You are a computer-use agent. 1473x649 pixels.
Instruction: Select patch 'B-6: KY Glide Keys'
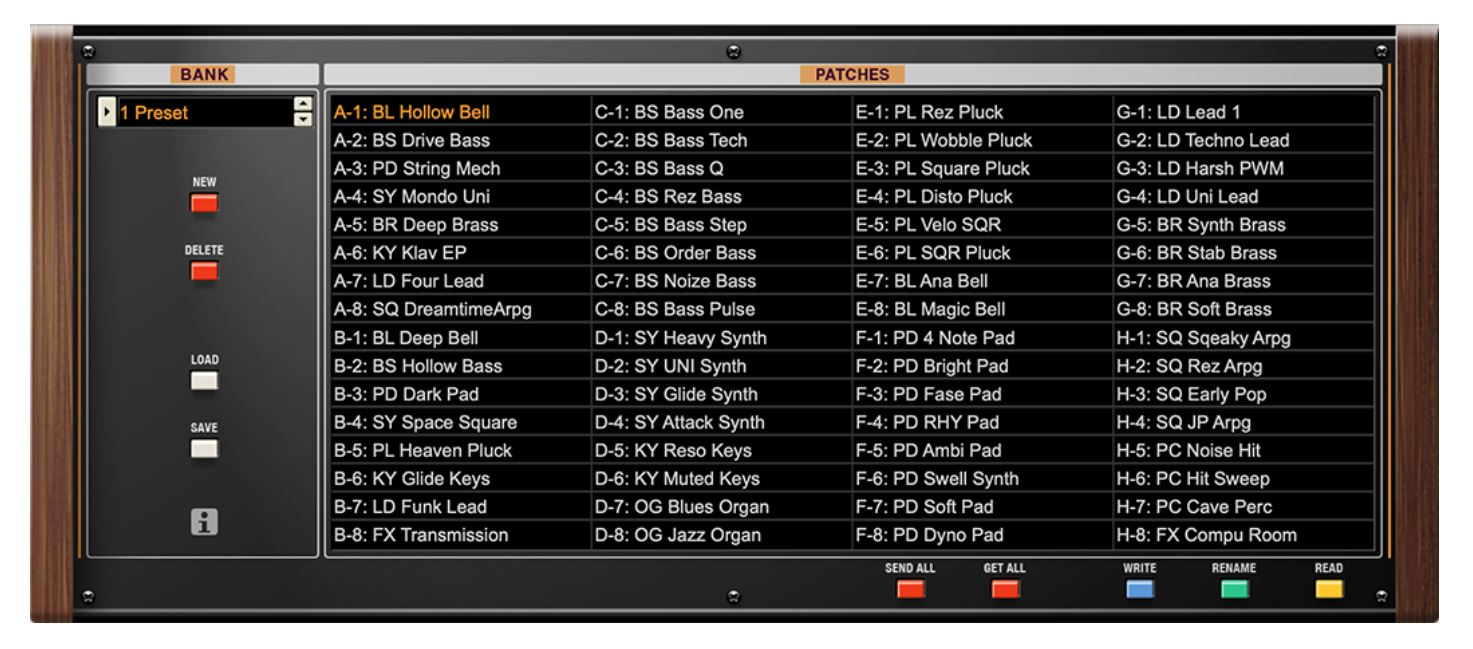(x=461, y=479)
